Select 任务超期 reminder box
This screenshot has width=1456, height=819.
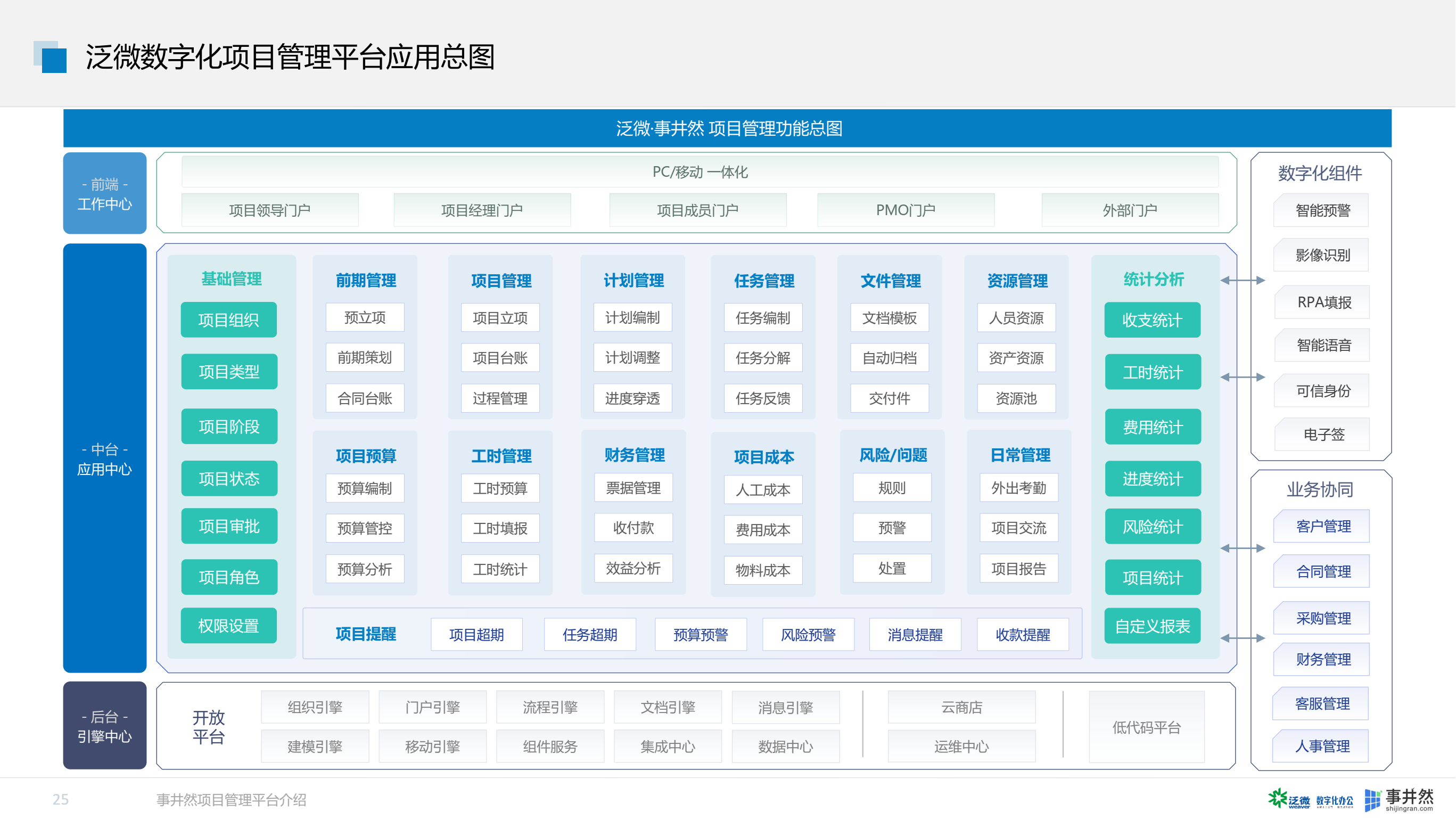(x=590, y=634)
